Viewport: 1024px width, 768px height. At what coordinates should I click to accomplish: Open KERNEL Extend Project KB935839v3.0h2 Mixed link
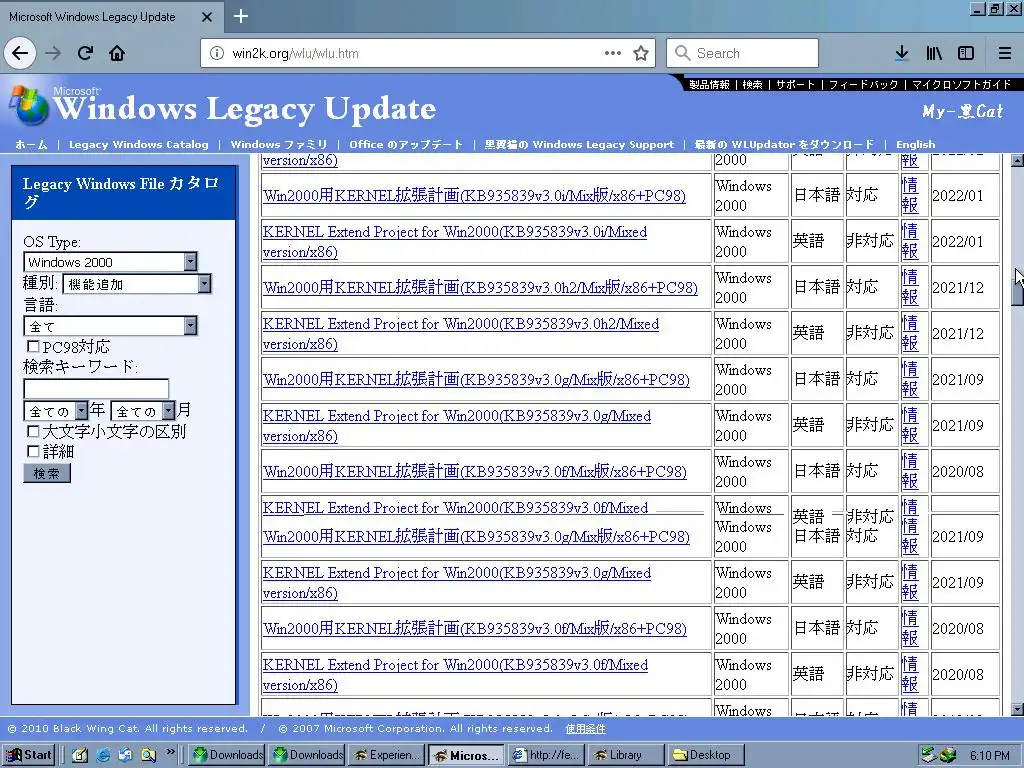[460, 334]
